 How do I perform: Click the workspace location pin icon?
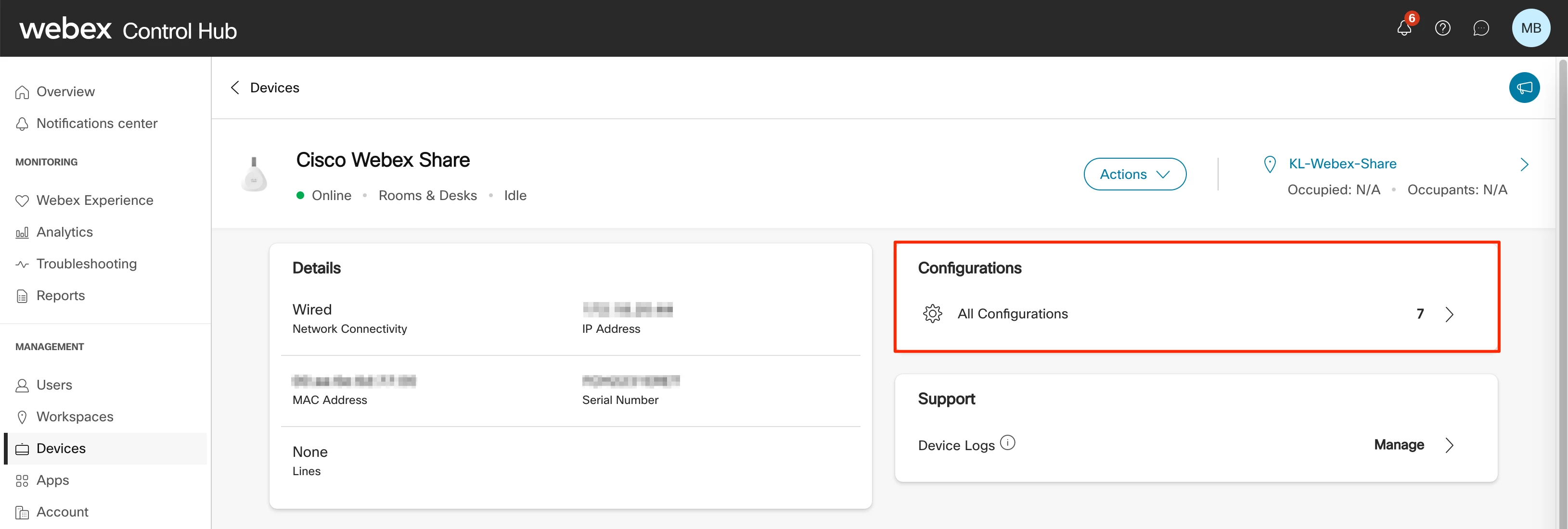click(x=1270, y=164)
